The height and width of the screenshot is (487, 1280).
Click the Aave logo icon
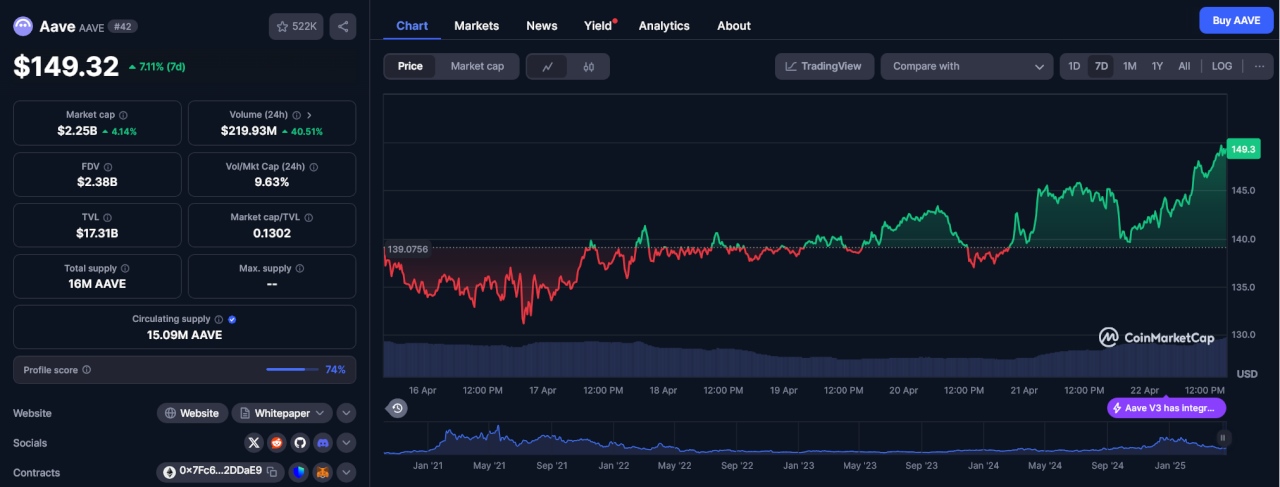pyautogui.click(x=23, y=27)
